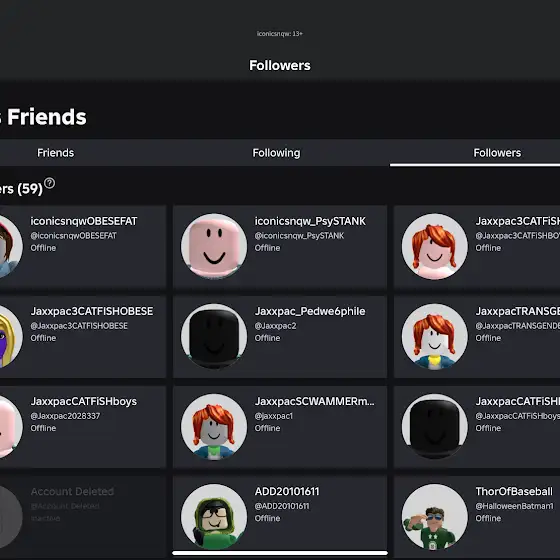The height and width of the screenshot is (560, 560).
Task: Open JaxxpacSCWAMMERm... red hair avatar
Action: click(214, 426)
